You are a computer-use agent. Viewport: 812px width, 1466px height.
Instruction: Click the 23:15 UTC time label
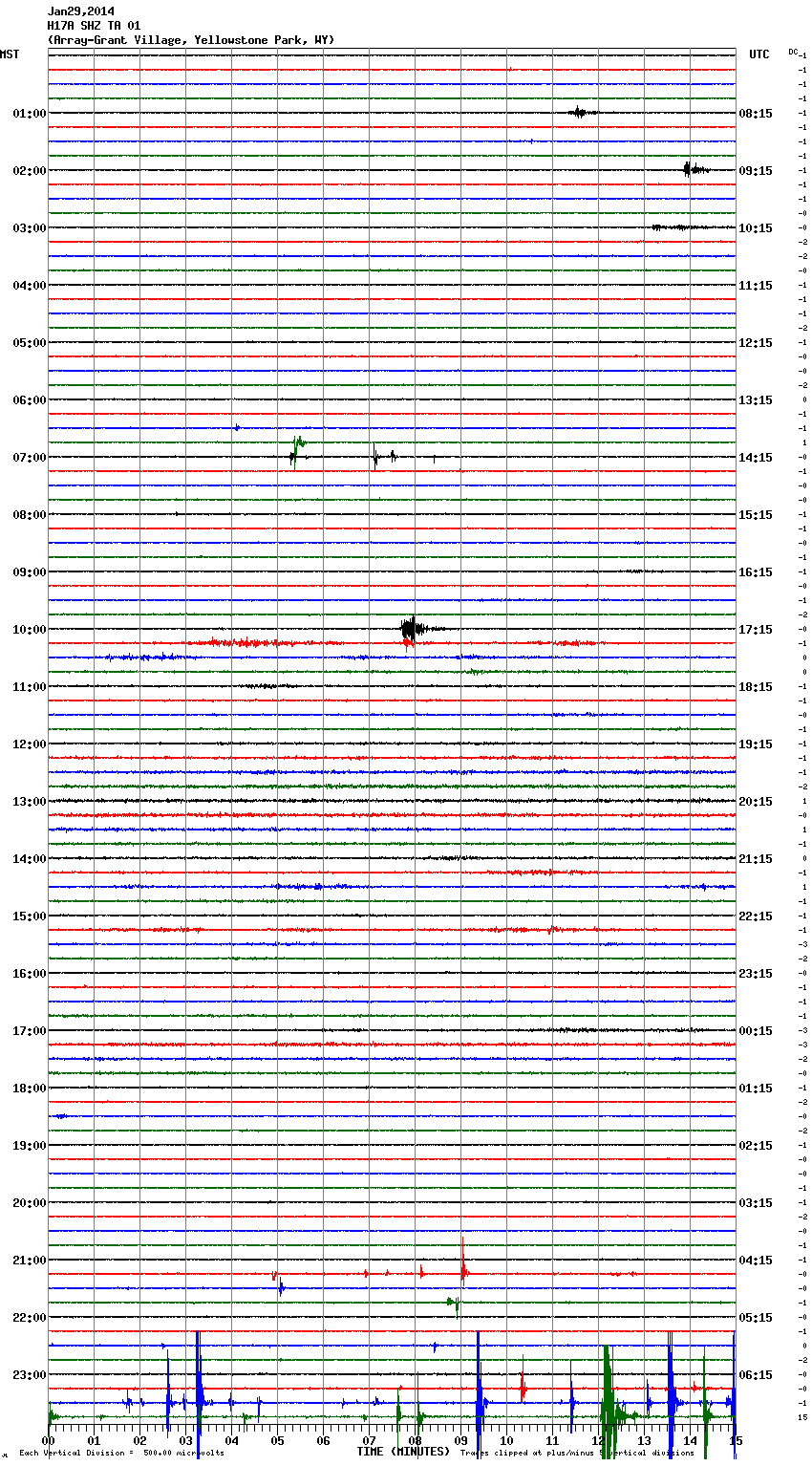coord(756,974)
